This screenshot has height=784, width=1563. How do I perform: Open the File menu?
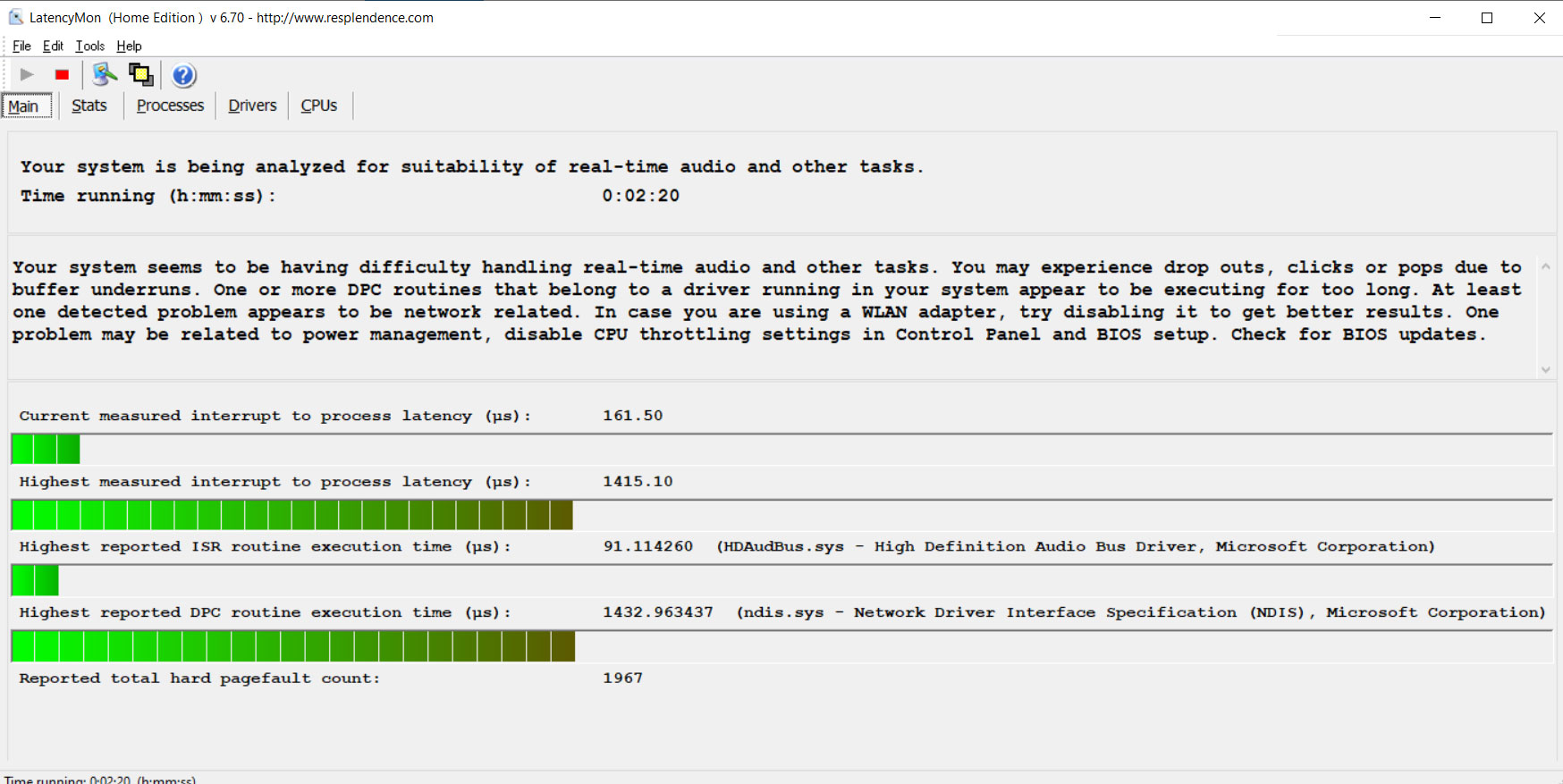[x=21, y=46]
